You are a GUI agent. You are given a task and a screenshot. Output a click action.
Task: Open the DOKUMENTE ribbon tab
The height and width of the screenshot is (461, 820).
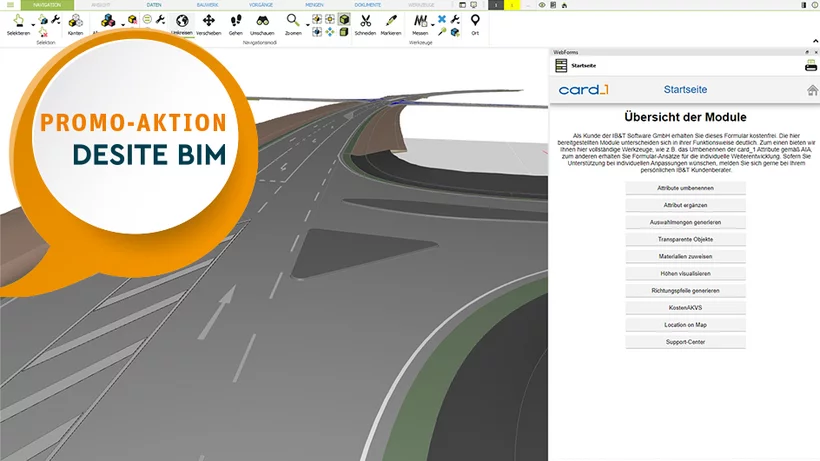point(368,5)
